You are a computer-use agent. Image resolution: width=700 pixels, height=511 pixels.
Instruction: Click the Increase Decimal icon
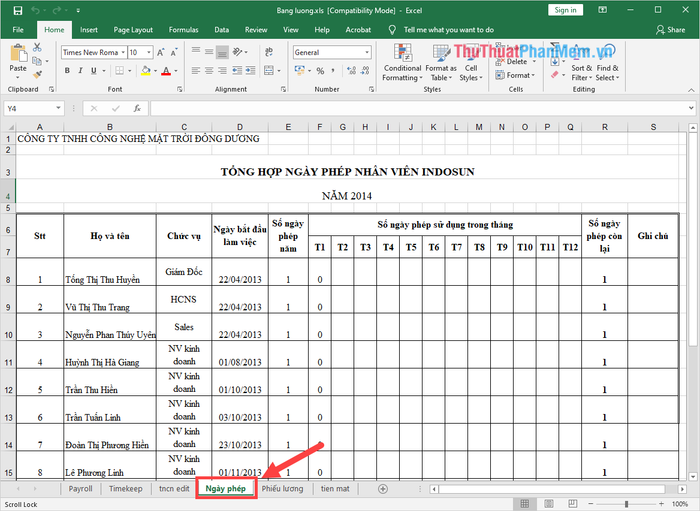352,71
